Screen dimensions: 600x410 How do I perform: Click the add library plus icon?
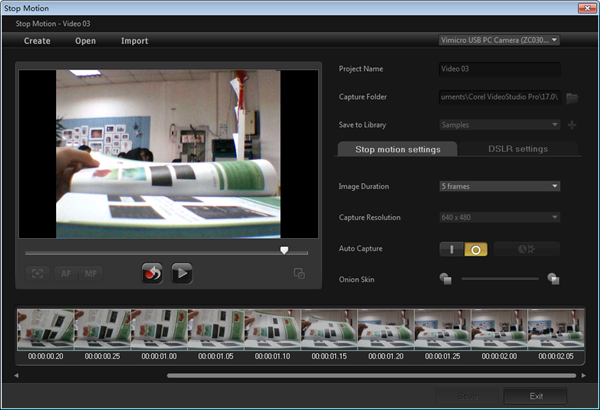[572, 125]
